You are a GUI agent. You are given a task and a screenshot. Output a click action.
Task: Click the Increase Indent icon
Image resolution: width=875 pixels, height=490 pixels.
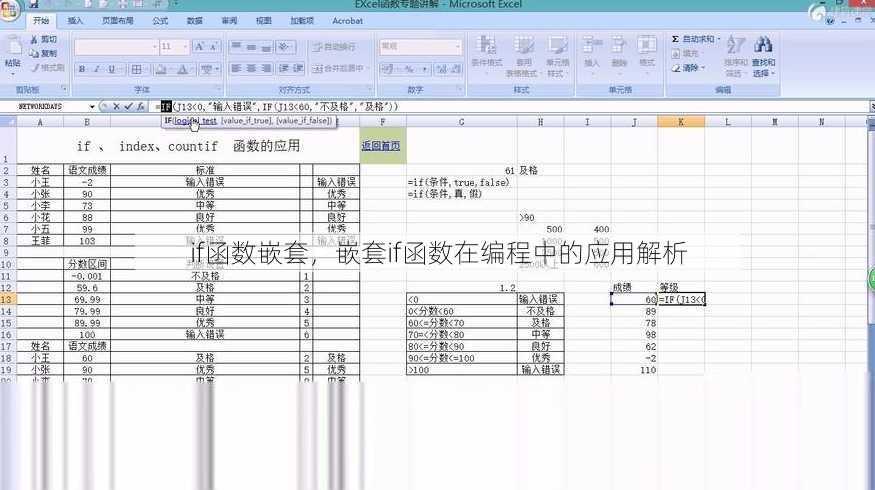point(299,68)
